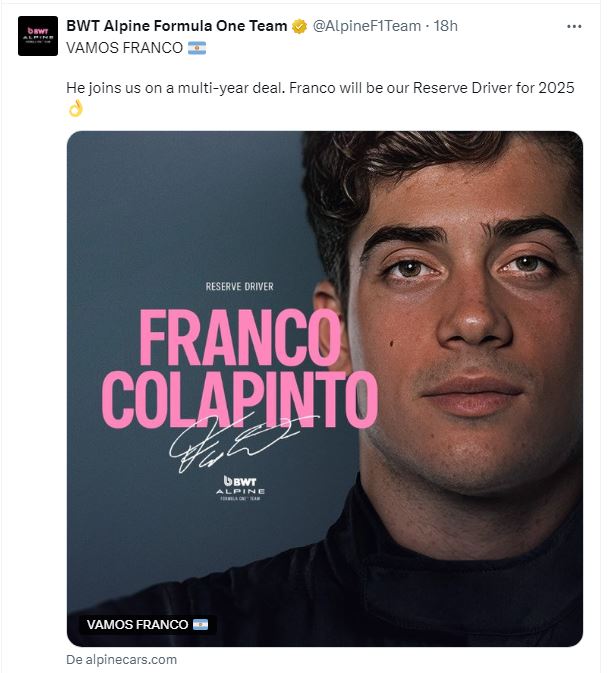Click the RESERVE DRIVER label on the poster
This screenshot has height=673, width=607.
(x=240, y=287)
